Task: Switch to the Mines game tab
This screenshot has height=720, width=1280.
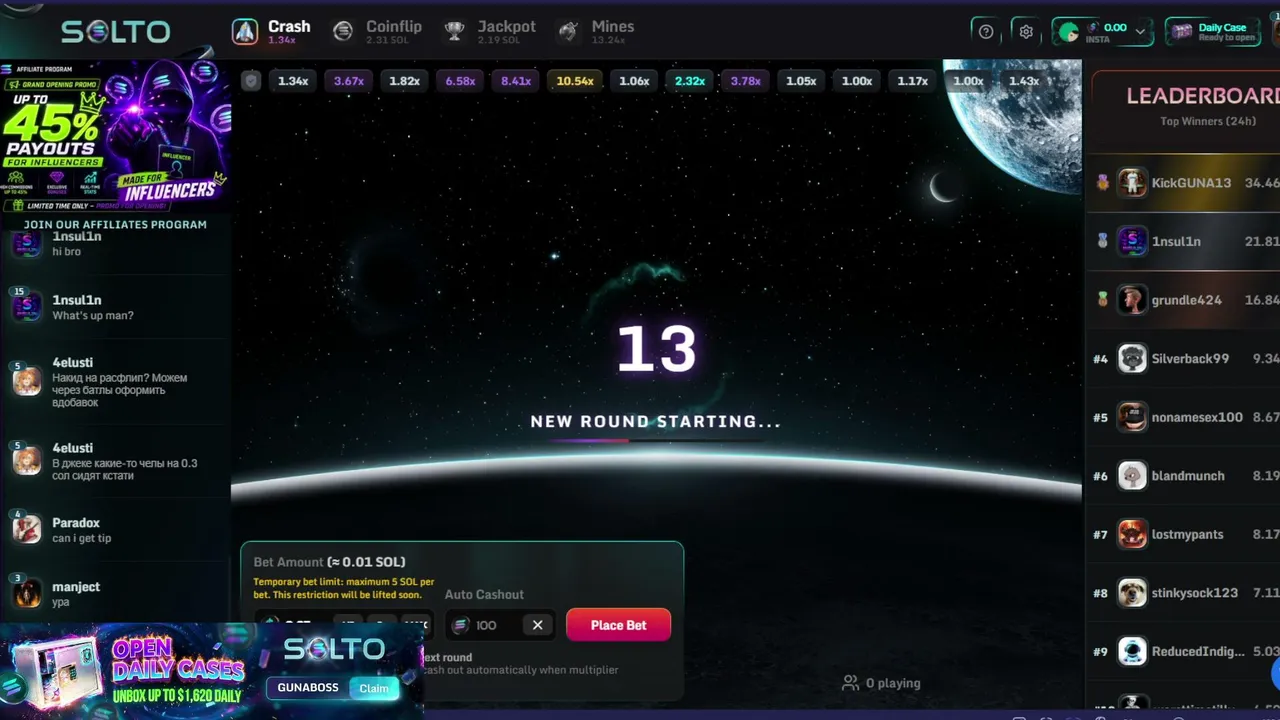Action: (596, 32)
